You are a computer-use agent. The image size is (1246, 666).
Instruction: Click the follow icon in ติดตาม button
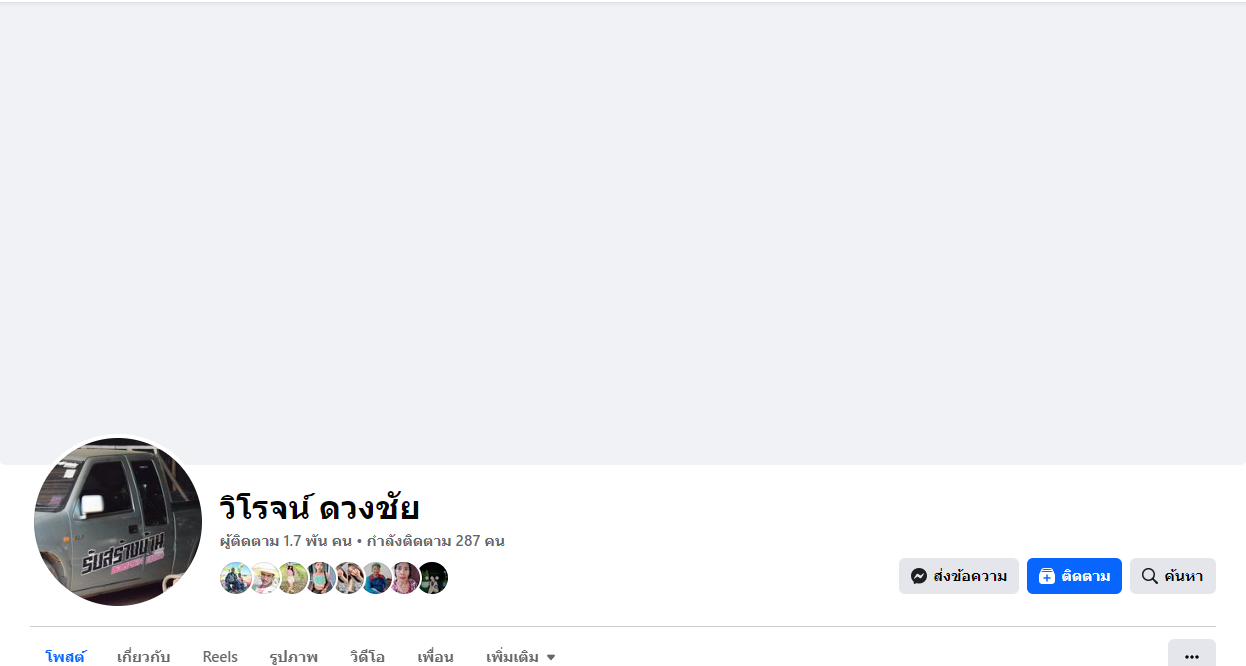(1047, 576)
